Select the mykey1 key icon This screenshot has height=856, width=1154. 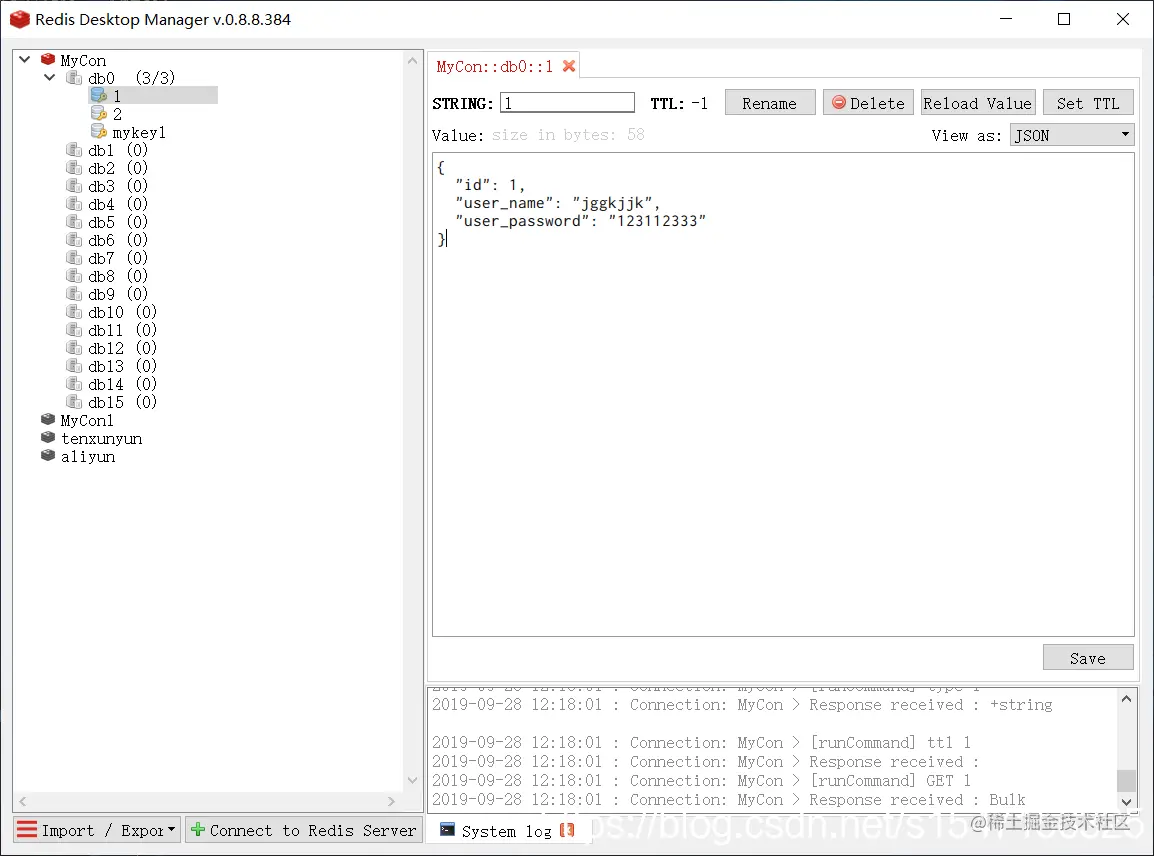click(x=98, y=131)
